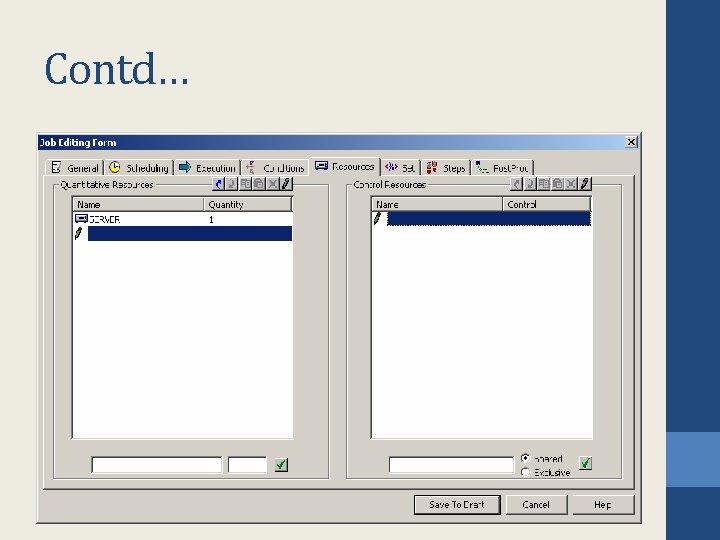720x540 pixels.
Task: Confirm control resource entry with green checkmark
Action: (585, 463)
